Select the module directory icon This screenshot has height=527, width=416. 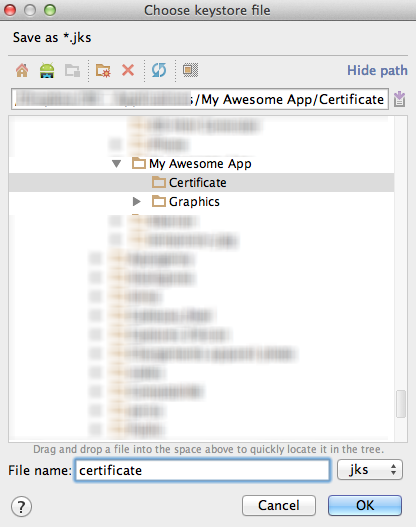point(72,71)
